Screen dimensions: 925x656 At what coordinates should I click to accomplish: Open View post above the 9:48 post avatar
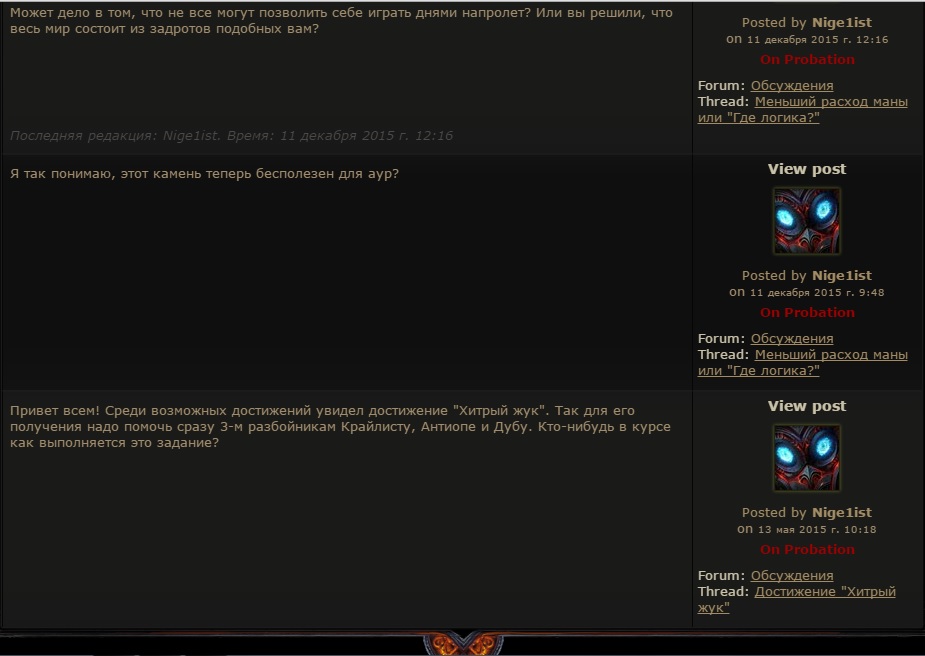click(x=806, y=169)
